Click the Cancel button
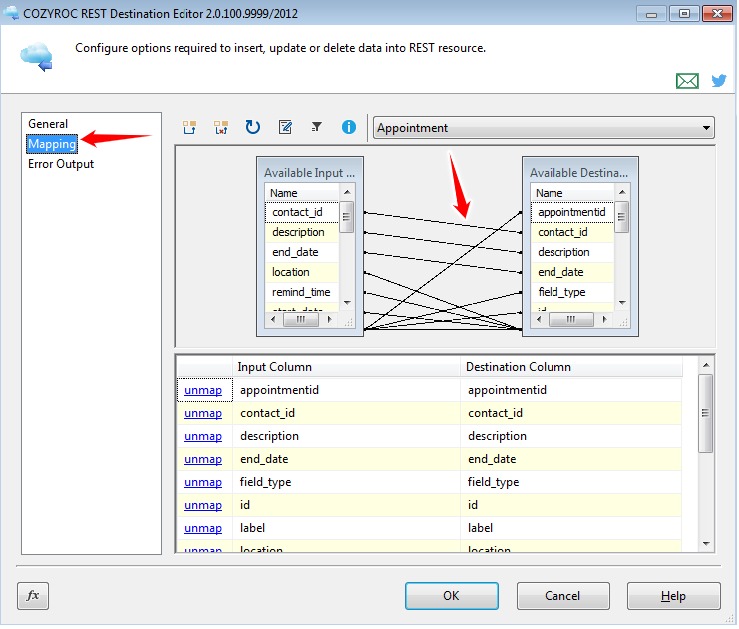This screenshot has height=629, width=739. pyautogui.click(x=563, y=596)
